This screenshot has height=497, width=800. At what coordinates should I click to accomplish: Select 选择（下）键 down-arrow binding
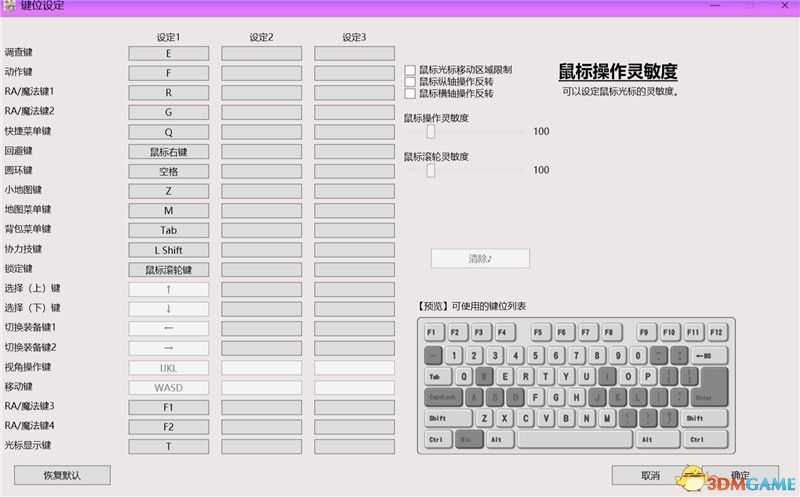[x=168, y=309]
